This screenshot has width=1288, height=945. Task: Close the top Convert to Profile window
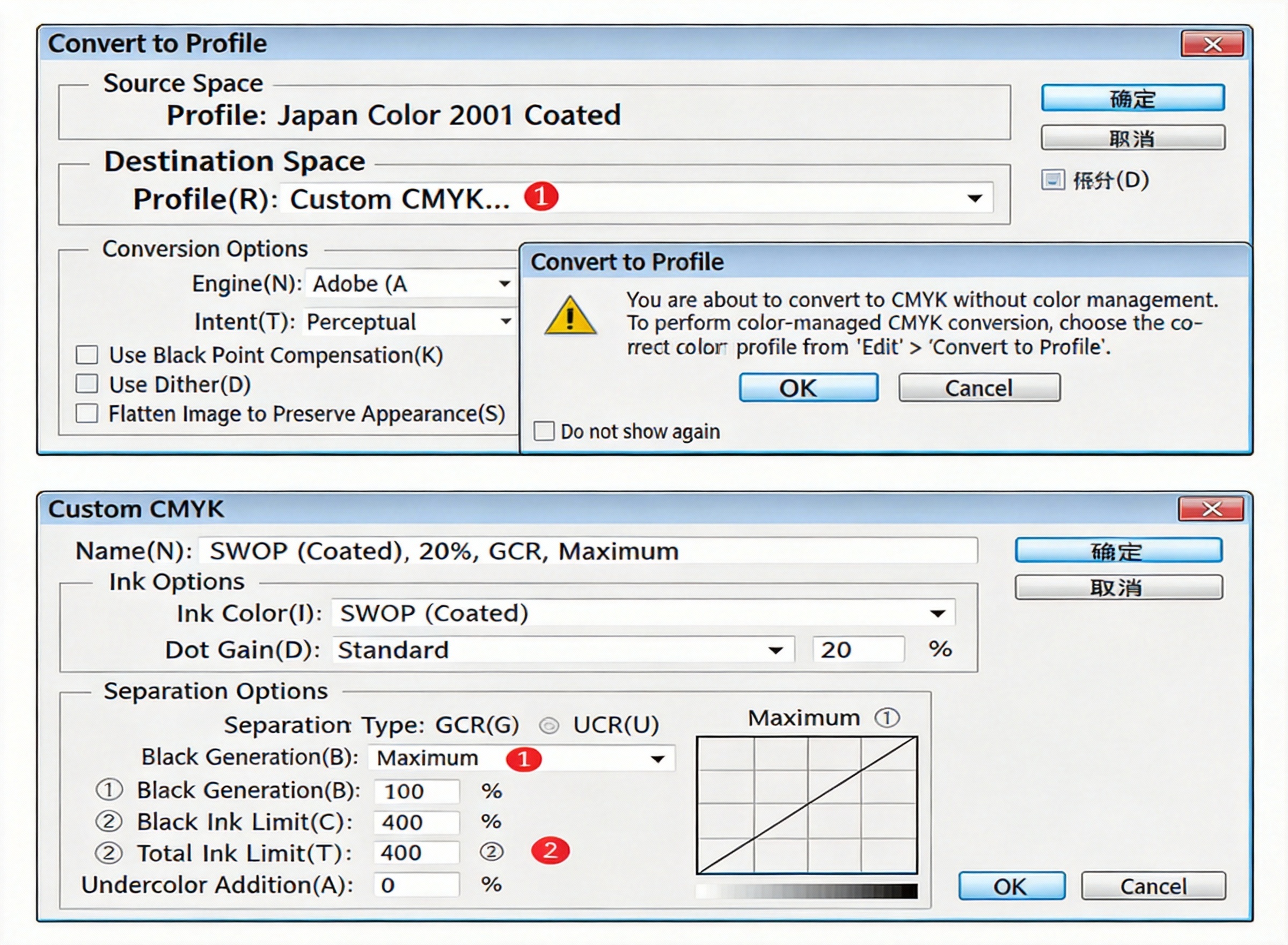coord(1212,44)
